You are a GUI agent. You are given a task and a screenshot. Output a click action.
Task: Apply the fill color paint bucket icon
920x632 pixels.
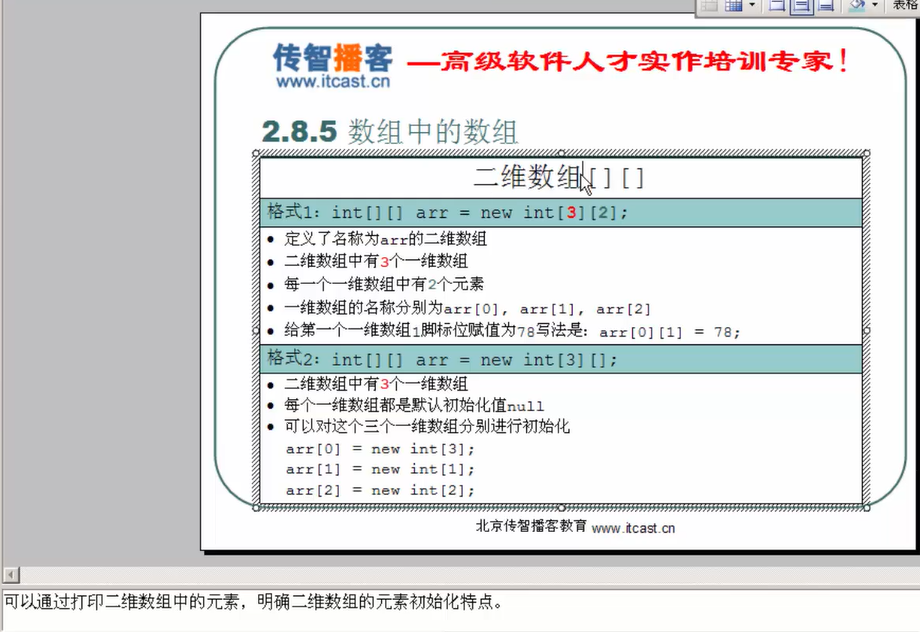click(857, 5)
